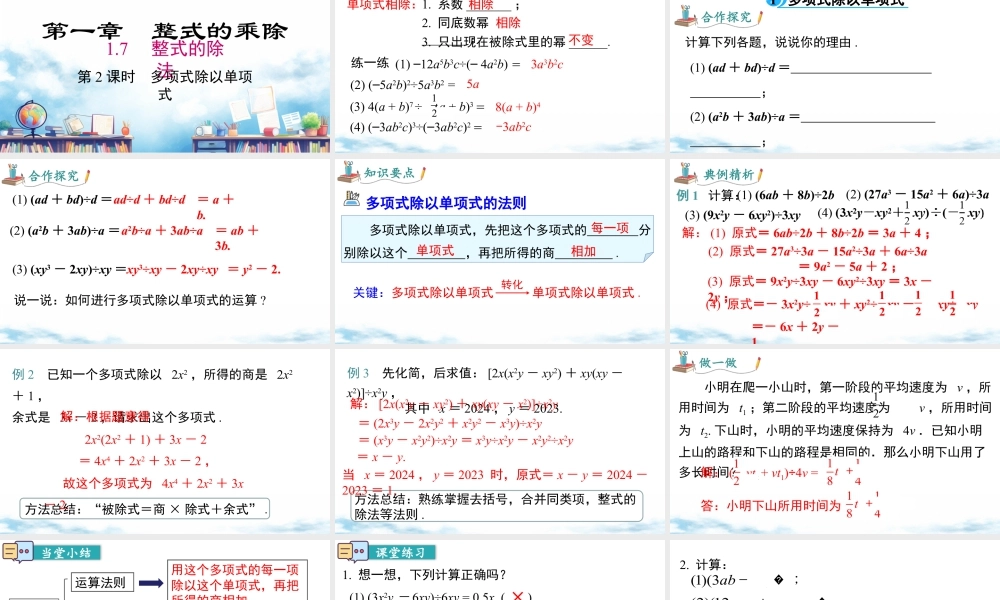This screenshot has height=600, width=1000.
Task: Click the pencil icon beside 多项式除以单项式的法则
Action: [x=352, y=200]
